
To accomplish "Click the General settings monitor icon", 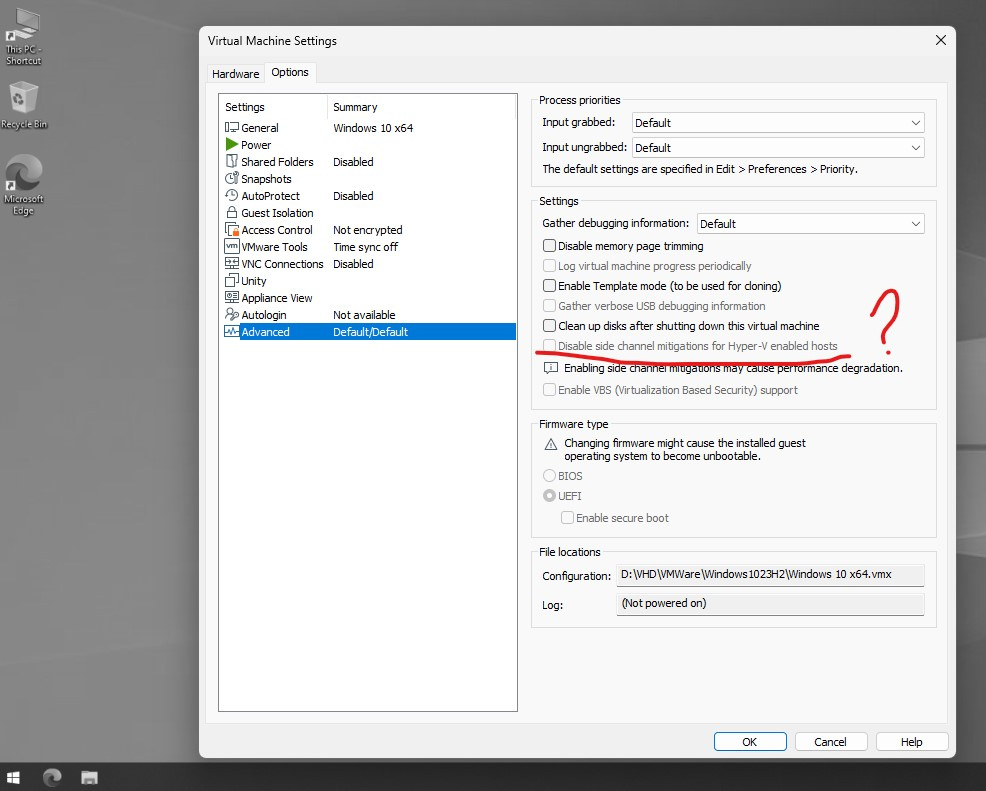I will (x=231, y=128).
